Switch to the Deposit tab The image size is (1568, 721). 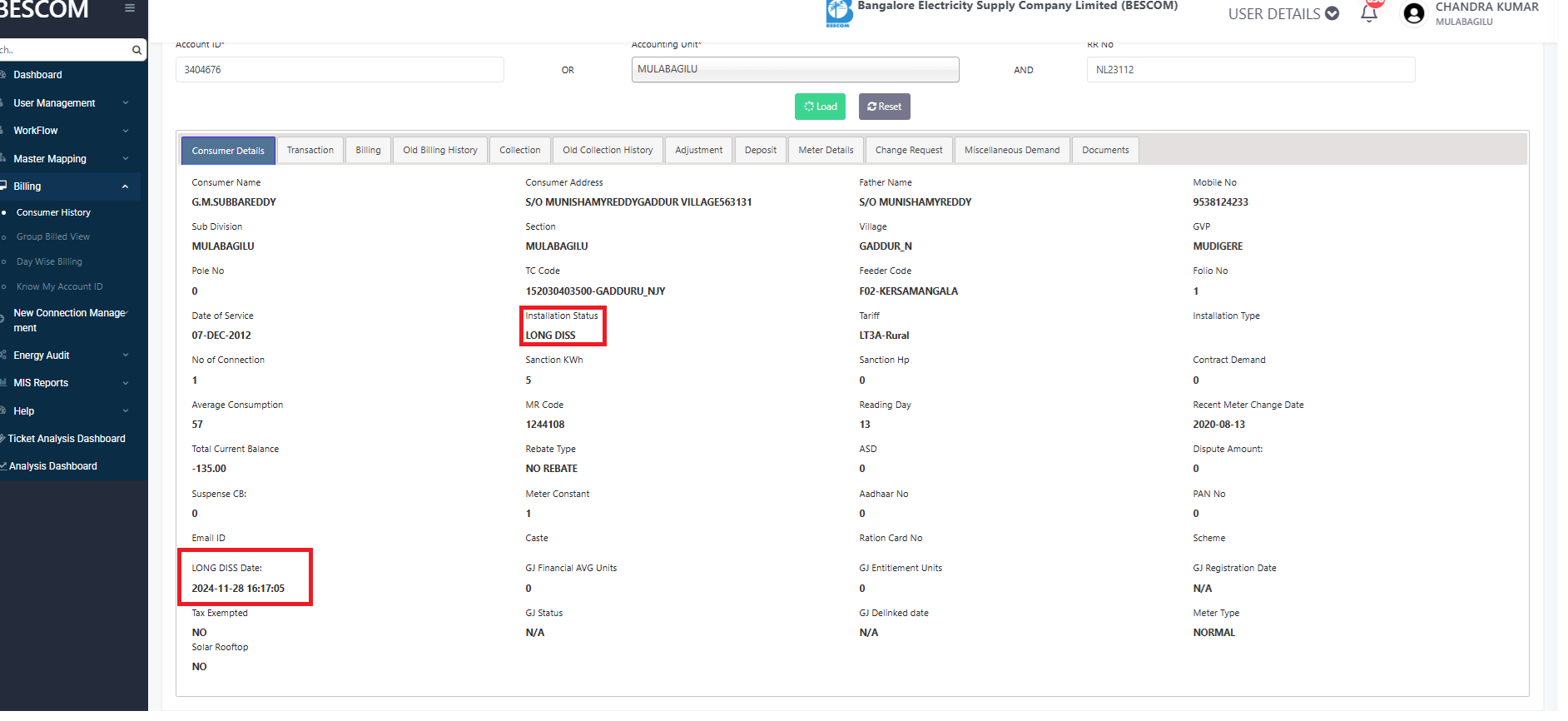click(x=761, y=151)
